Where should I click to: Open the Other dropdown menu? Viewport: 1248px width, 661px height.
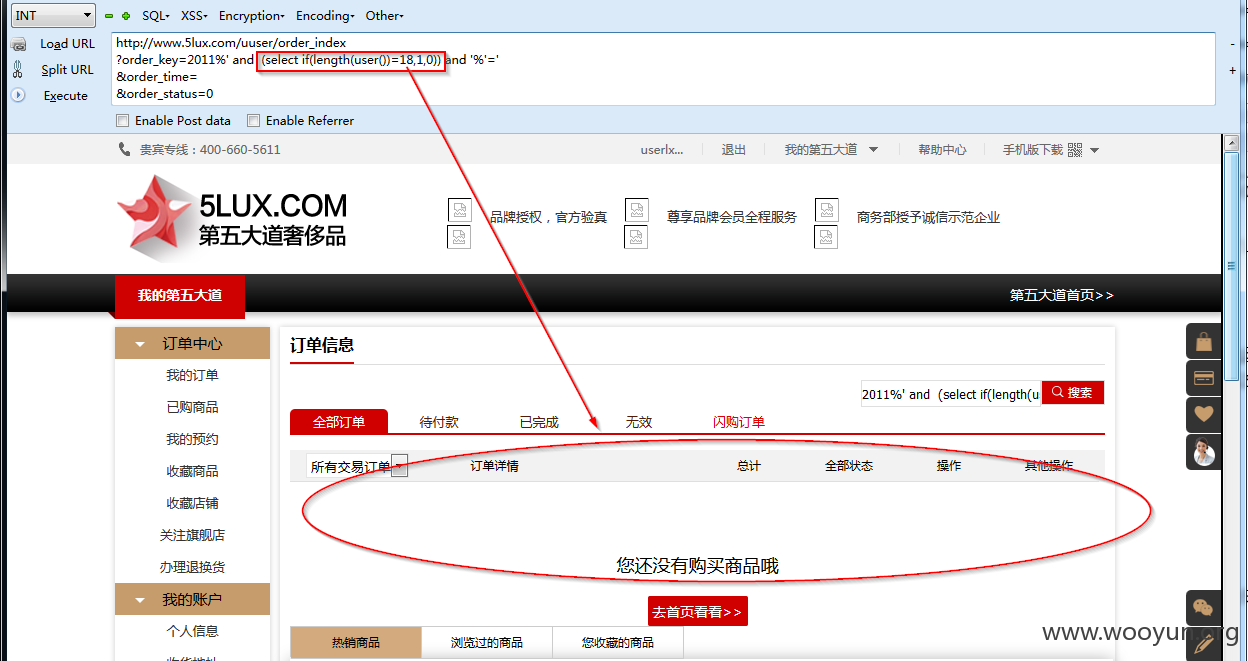(x=385, y=16)
